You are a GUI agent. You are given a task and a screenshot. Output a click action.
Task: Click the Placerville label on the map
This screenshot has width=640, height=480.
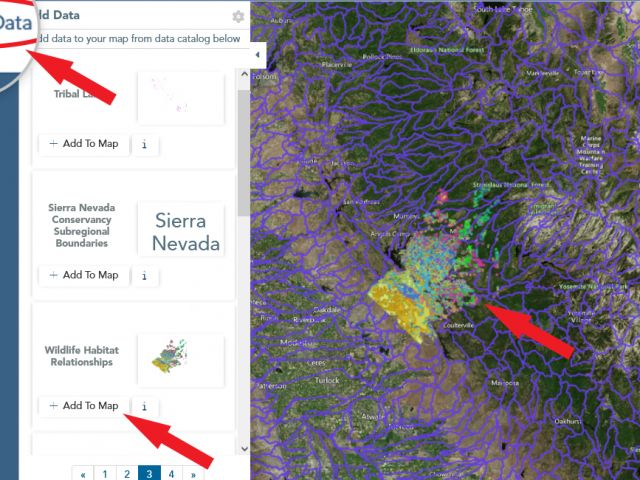[x=336, y=64]
